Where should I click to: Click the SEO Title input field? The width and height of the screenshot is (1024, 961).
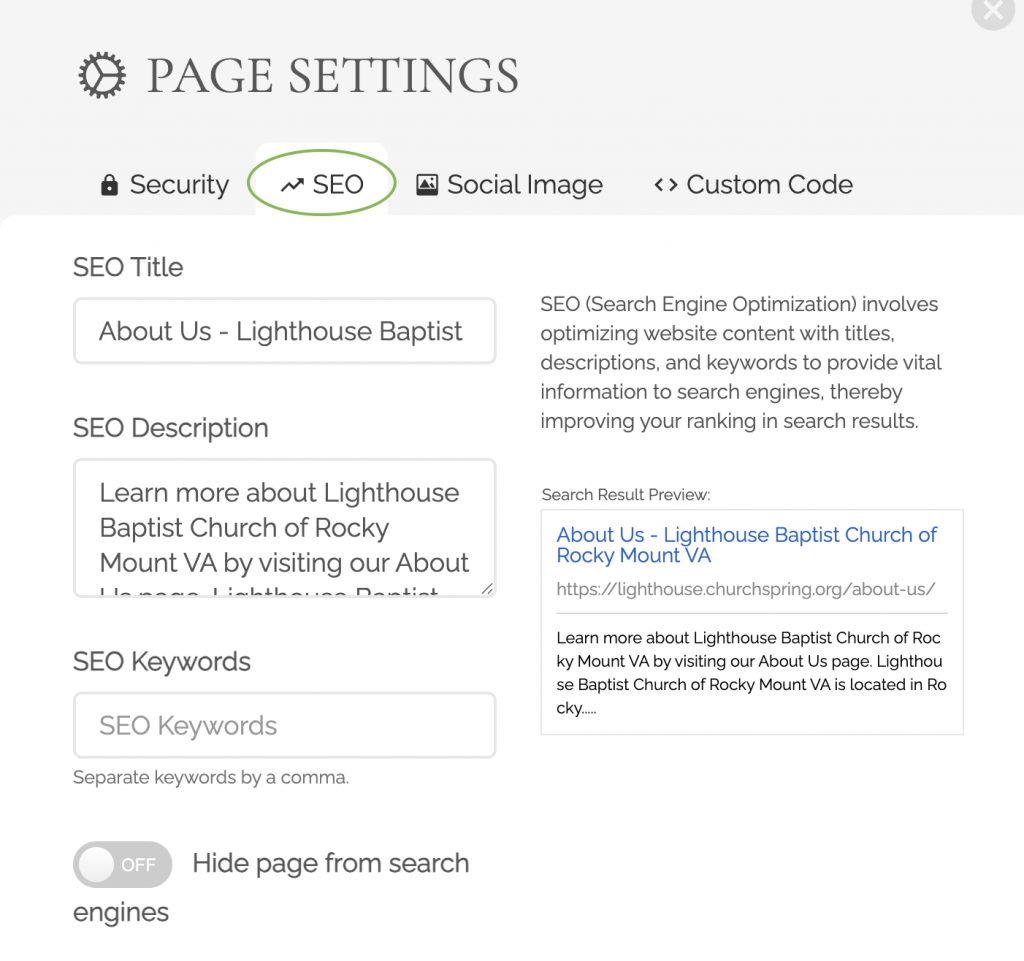tap(284, 330)
